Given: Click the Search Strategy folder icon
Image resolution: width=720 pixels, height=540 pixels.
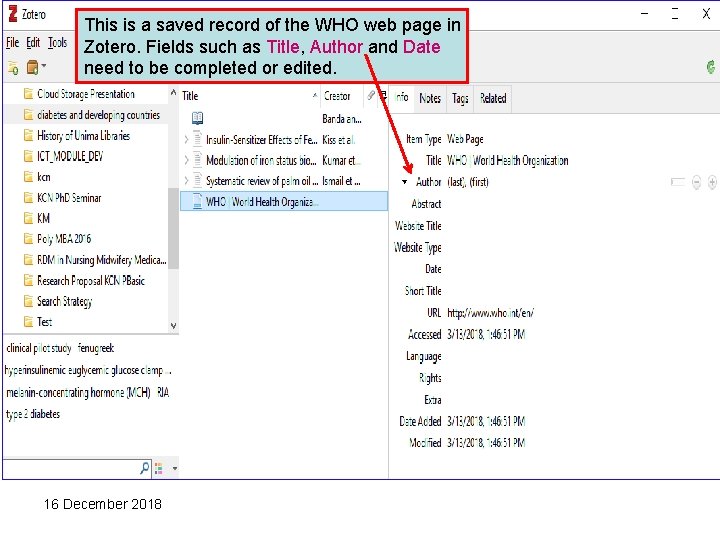Looking at the screenshot, I should pos(28,301).
